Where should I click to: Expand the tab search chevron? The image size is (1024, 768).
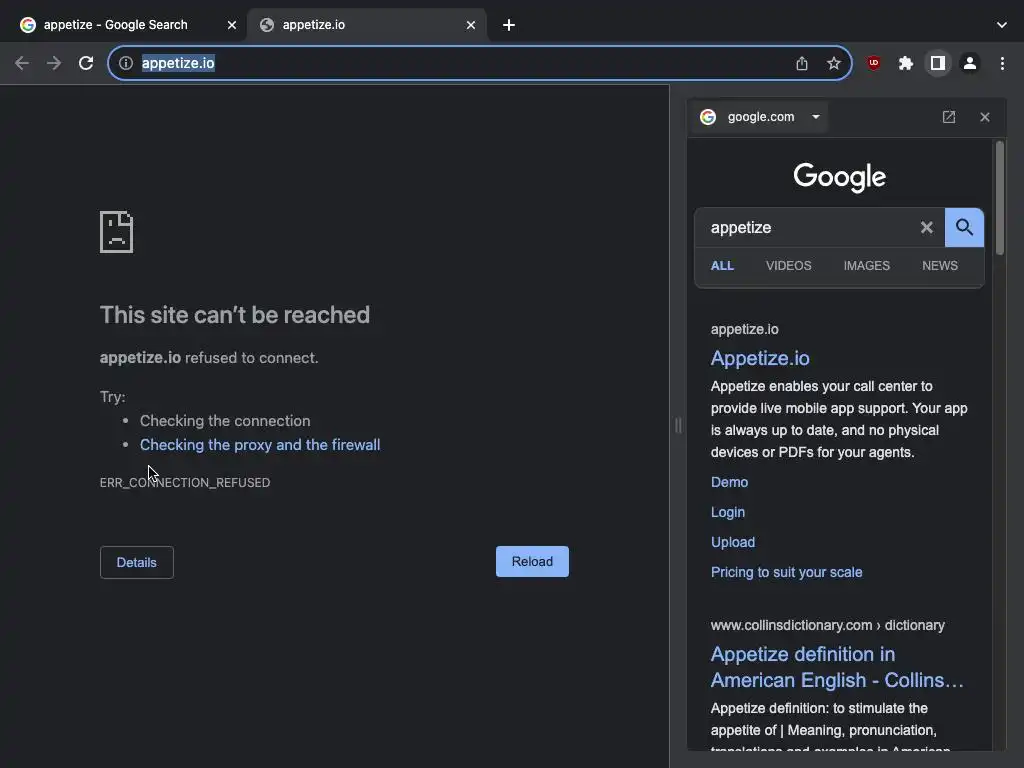(x=1001, y=25)
